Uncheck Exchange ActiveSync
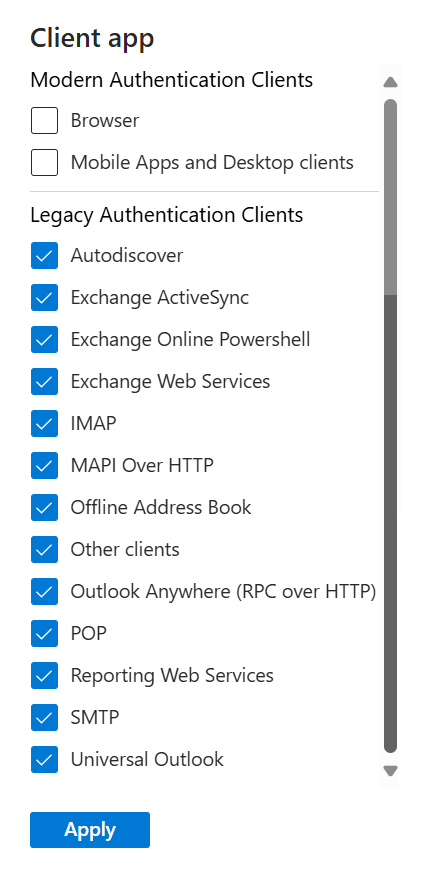This screenshot has width=432, height=871. coord(44,298)
